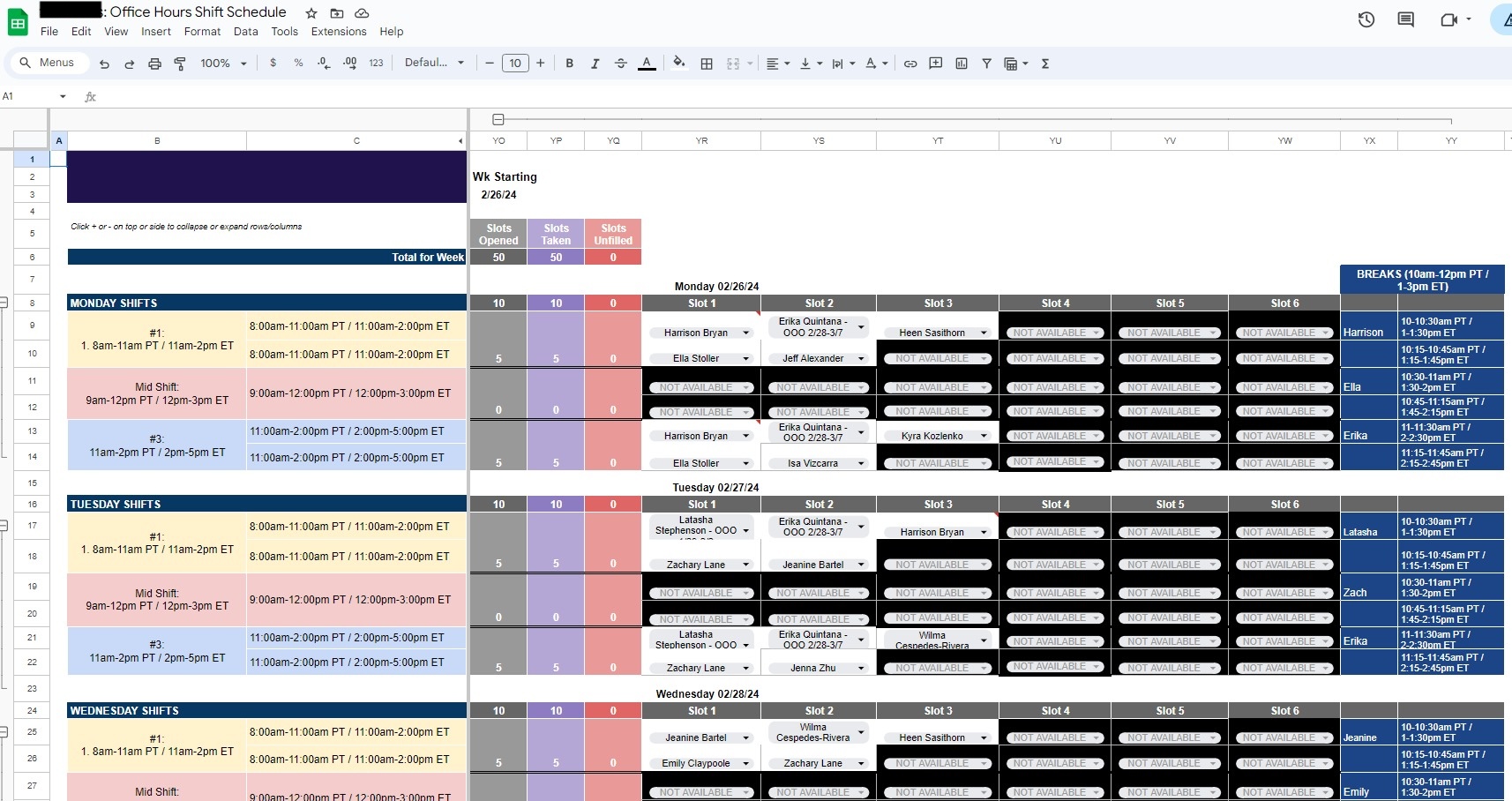The height and width of the screenshot is (801, 1512).
Task: Open version history
Action: [x=1366, y=19]
